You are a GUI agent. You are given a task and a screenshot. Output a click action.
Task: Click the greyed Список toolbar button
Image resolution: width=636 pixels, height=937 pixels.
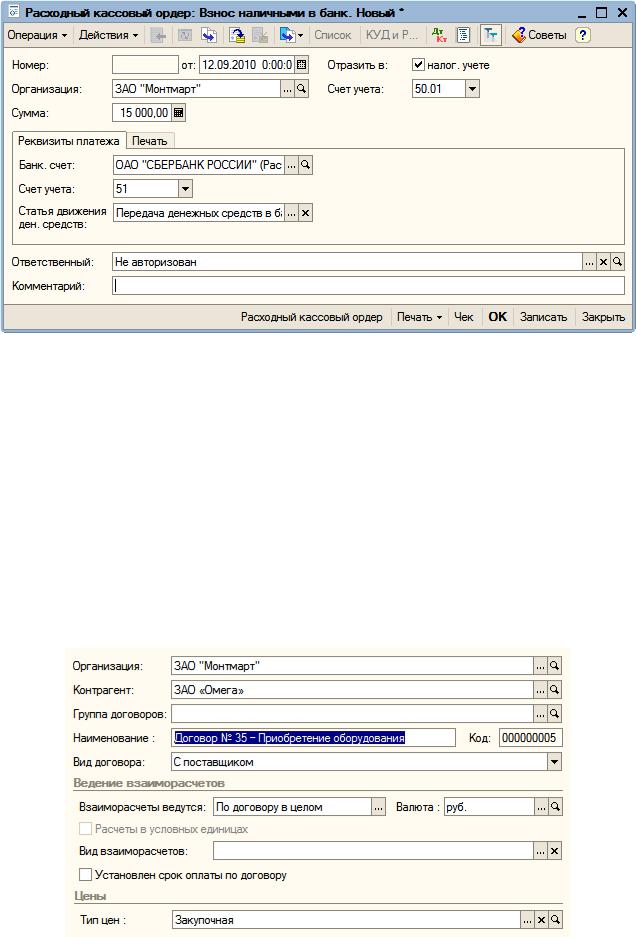point(333,35)
